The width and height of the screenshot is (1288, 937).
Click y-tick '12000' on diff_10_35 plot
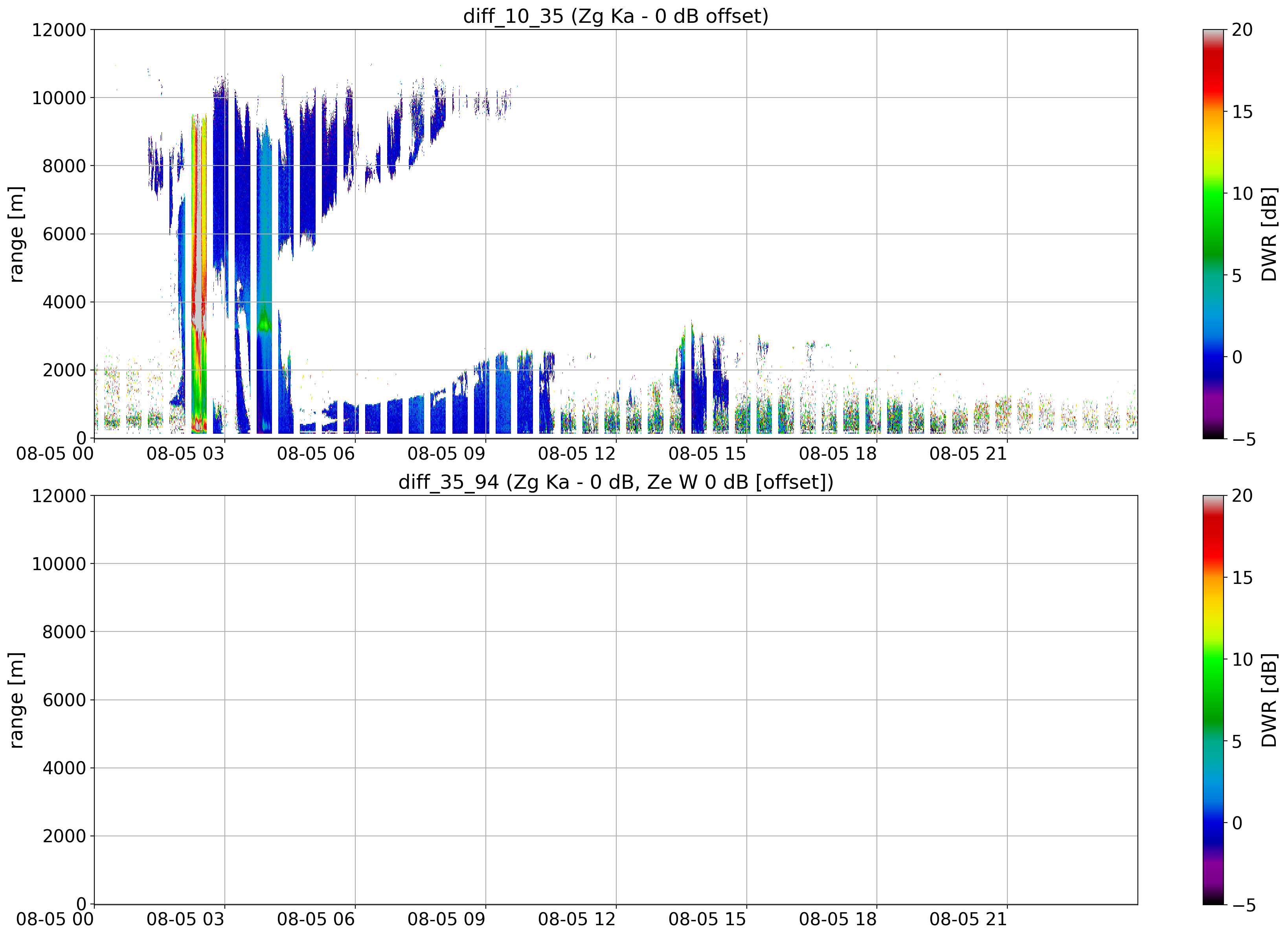click(59, 29)
